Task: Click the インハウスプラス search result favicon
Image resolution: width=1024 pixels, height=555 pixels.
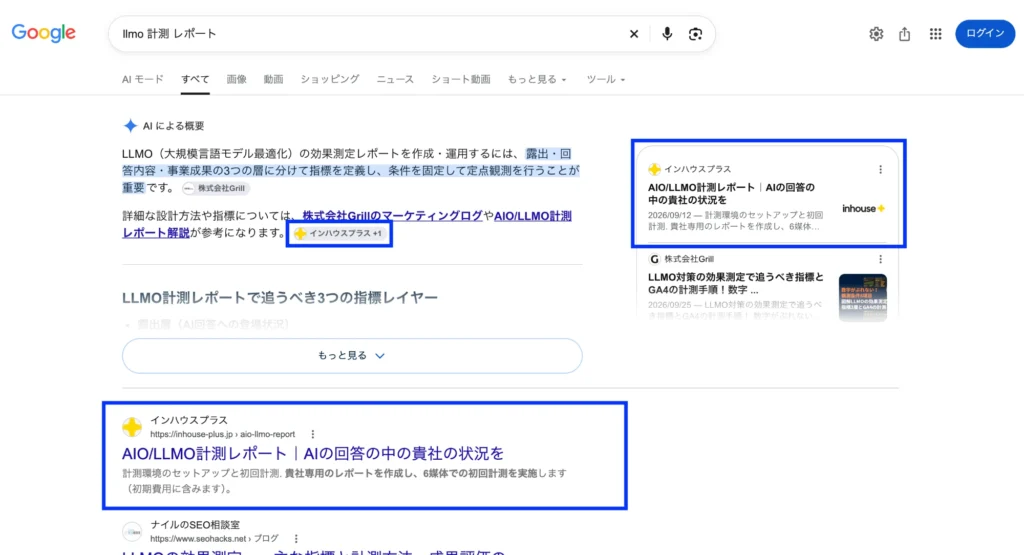Action: point(132,427)
